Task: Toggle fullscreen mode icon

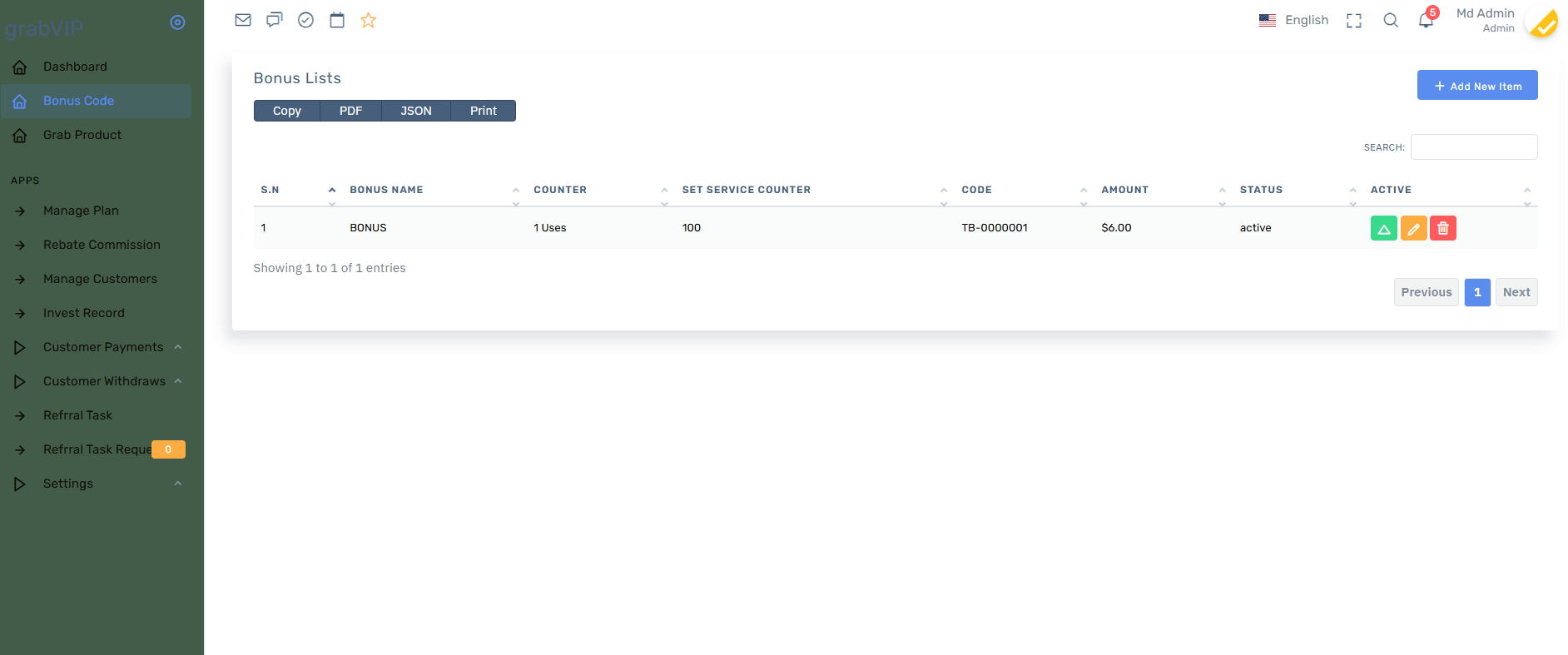Action: (x=1354, y=21)
